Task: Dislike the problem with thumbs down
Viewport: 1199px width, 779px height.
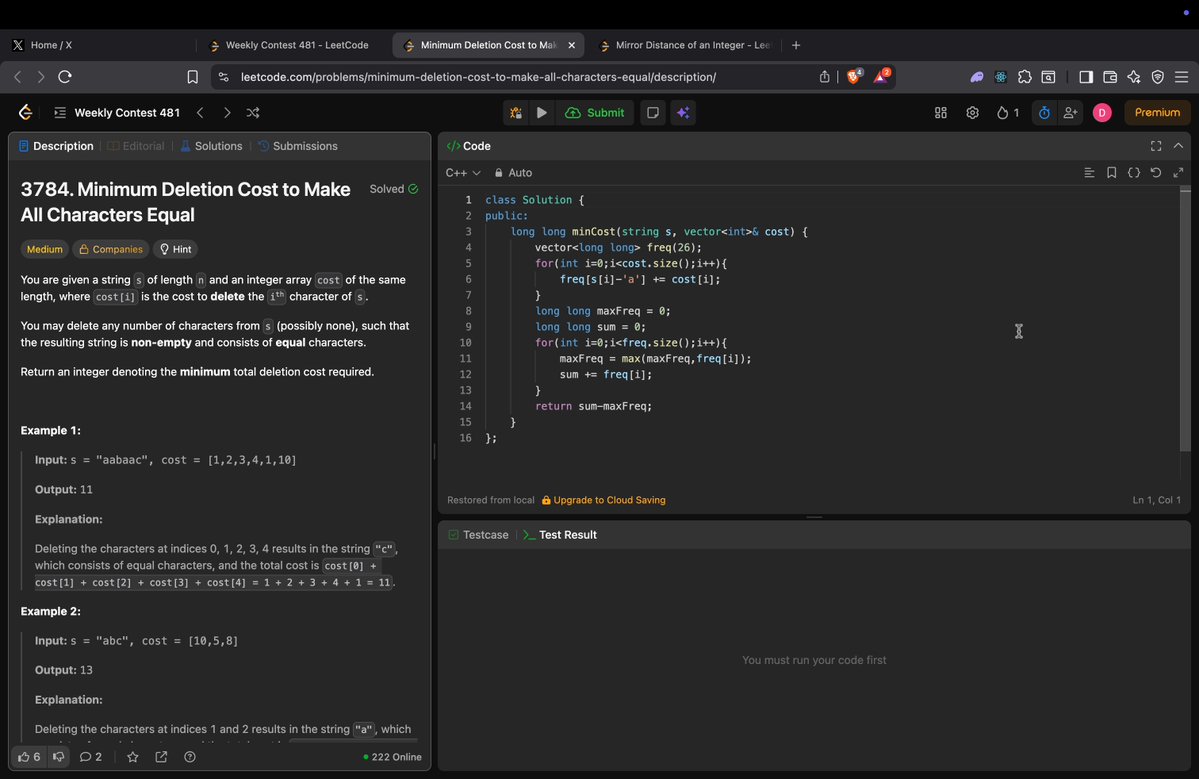Action: pyautogui.click(x=58, y=757)
